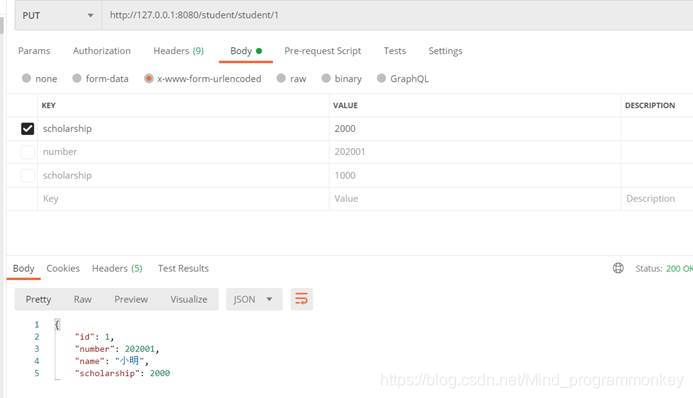Open the PUT method dropdown
This screenshot has width=693, height=398.
(58, 15)
